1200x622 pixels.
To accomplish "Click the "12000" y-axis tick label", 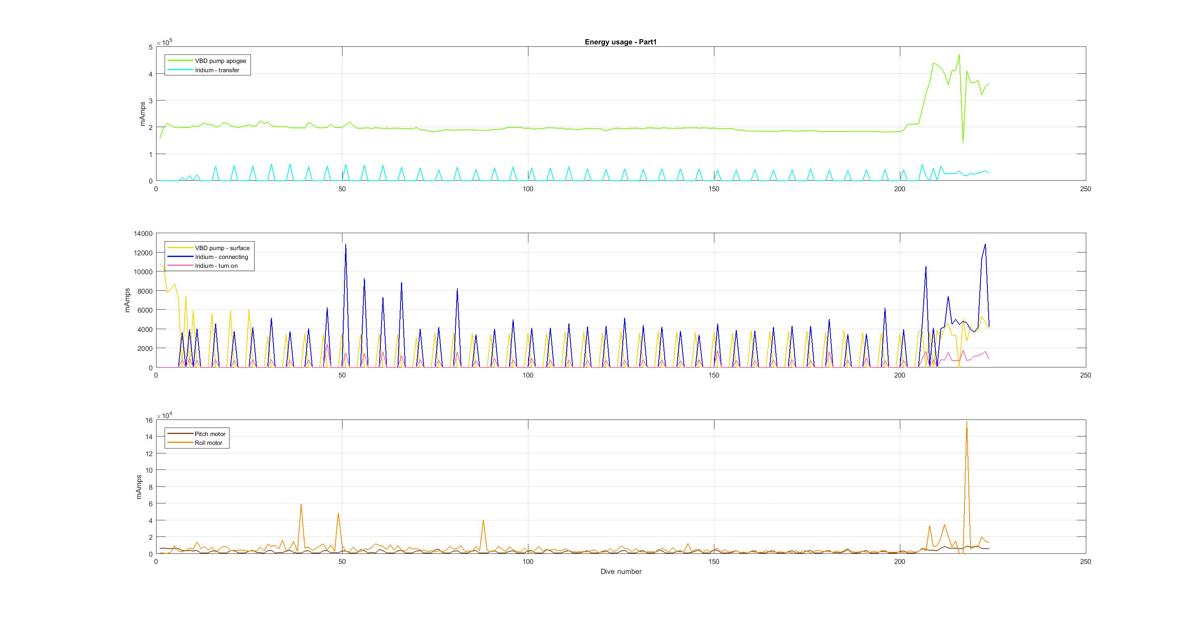I will pyautogui.click(x=142, y=252).
